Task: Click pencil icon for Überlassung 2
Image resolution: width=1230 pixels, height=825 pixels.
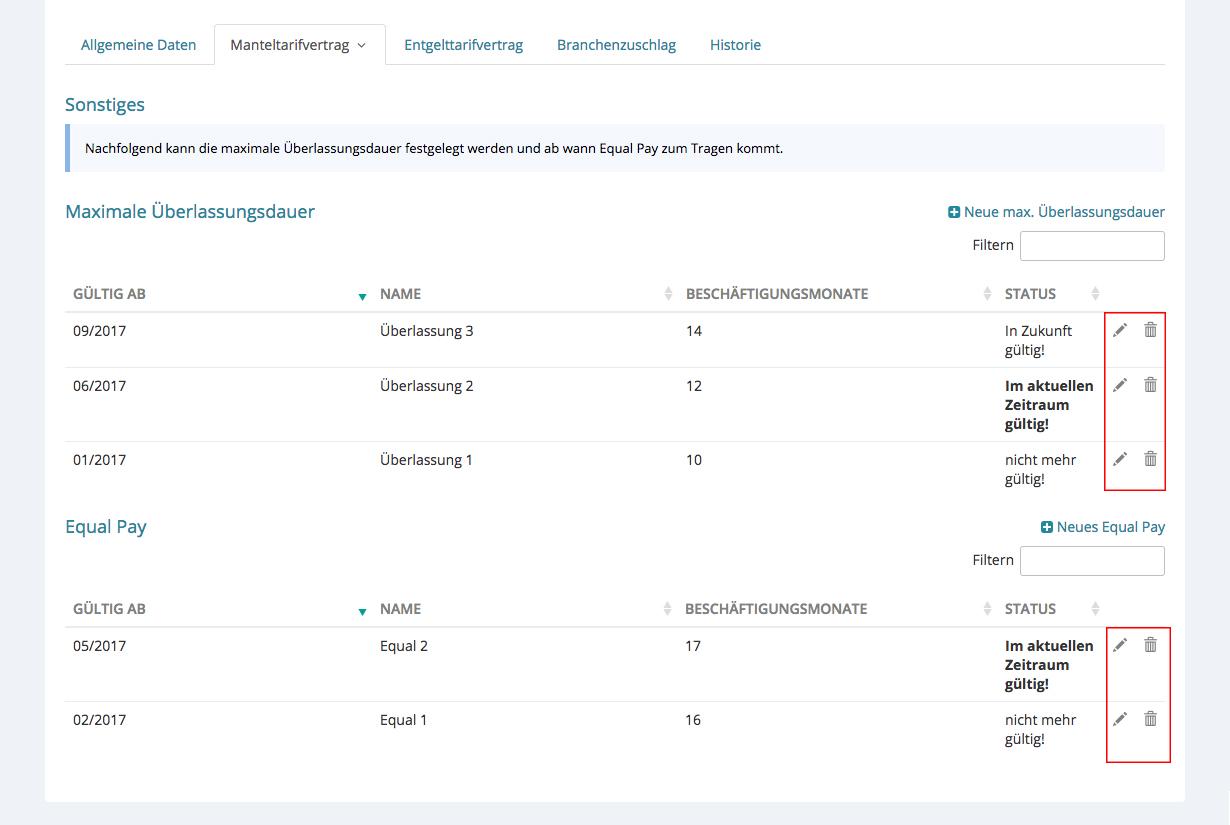Action: [x=1120, y=385]
